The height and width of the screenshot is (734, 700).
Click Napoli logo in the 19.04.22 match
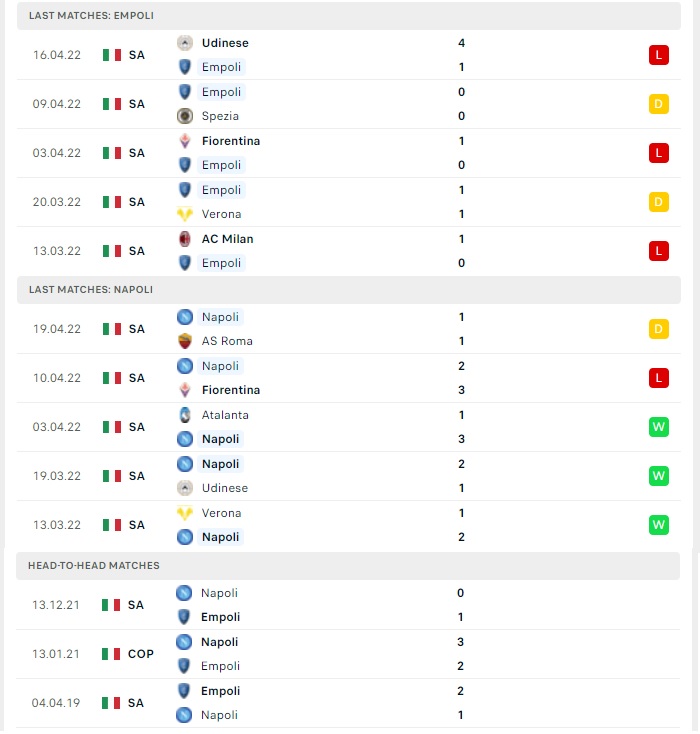click(x=185, y=317)
